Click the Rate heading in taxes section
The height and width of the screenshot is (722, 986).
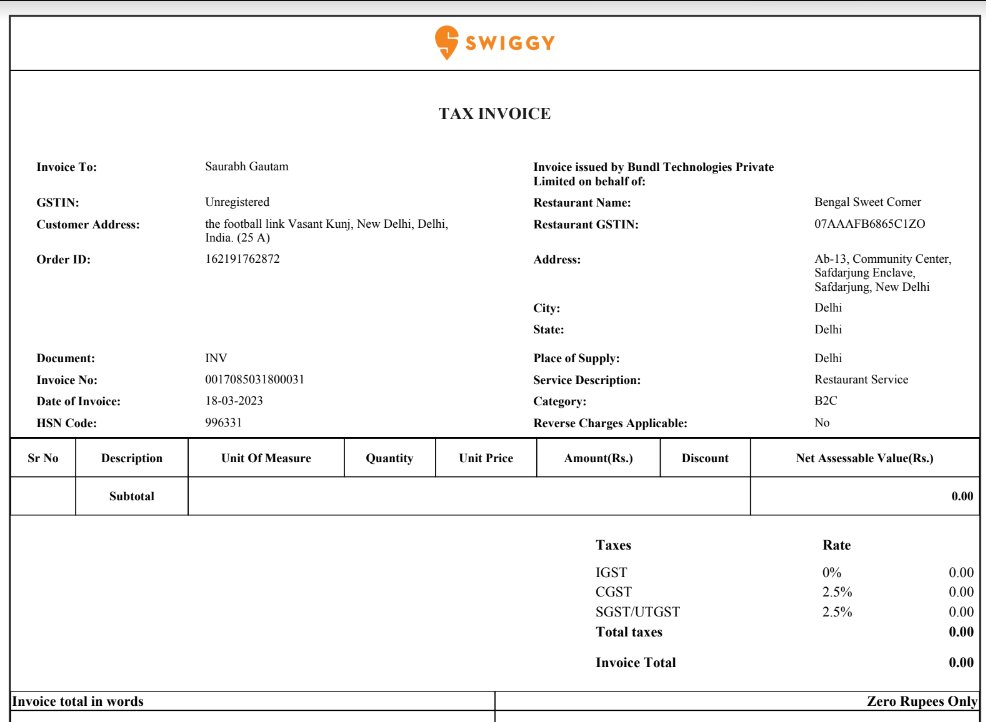coord(836,545)
